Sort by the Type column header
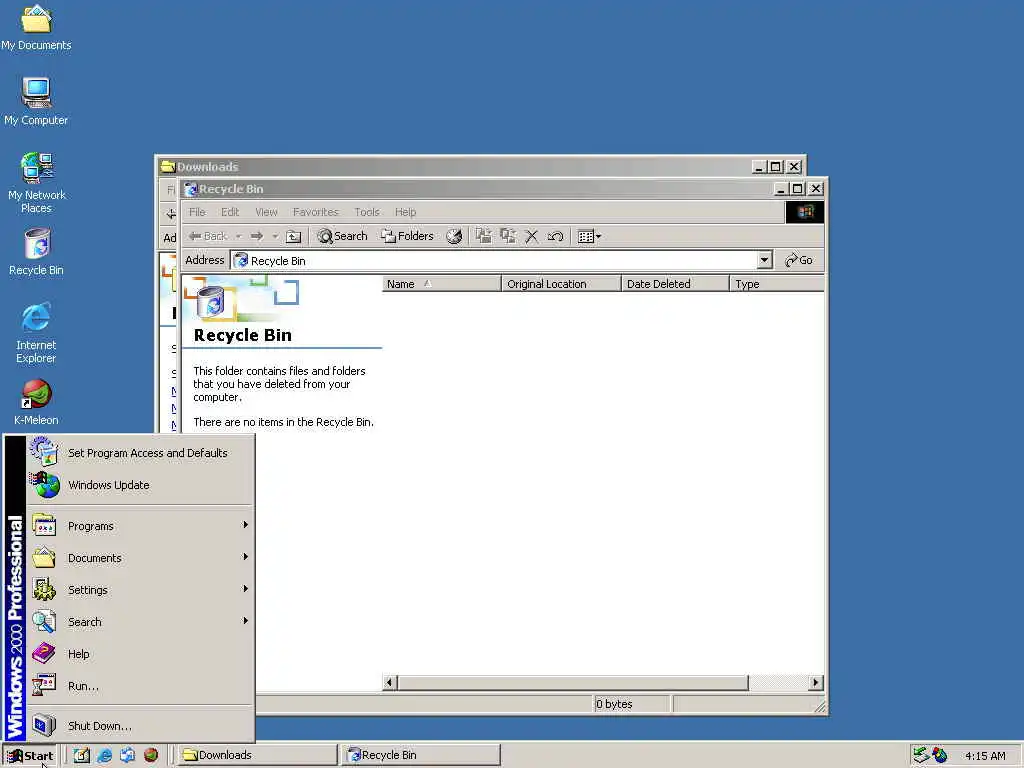This screenshot has width=1024, height=768. pyautogui.click(x=777, y=284)
